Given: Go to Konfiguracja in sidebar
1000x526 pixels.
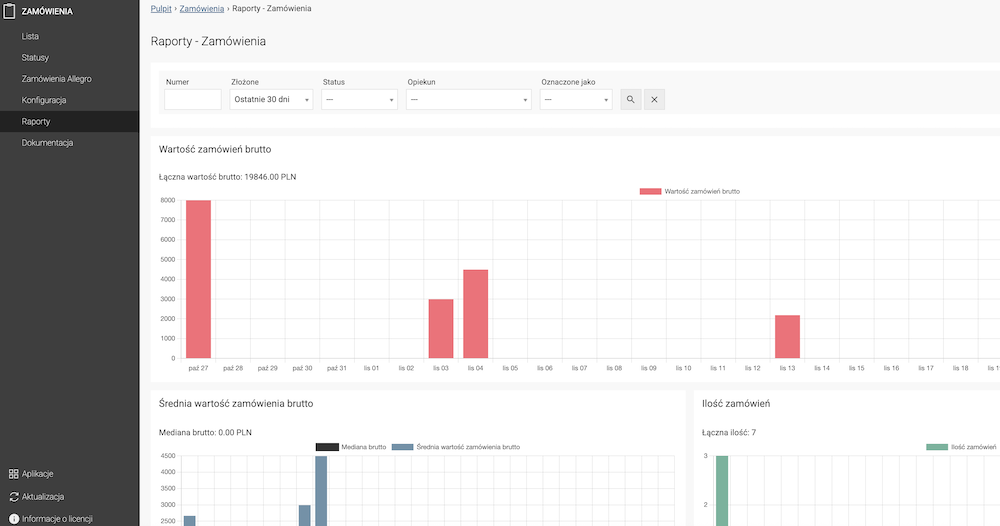Looking at the screenshot, I should pyautogui.click(x=44, y=100).
